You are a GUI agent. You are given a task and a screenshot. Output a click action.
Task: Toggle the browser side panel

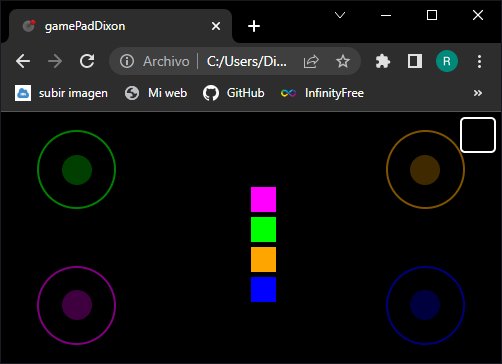(x=415, y=61)
